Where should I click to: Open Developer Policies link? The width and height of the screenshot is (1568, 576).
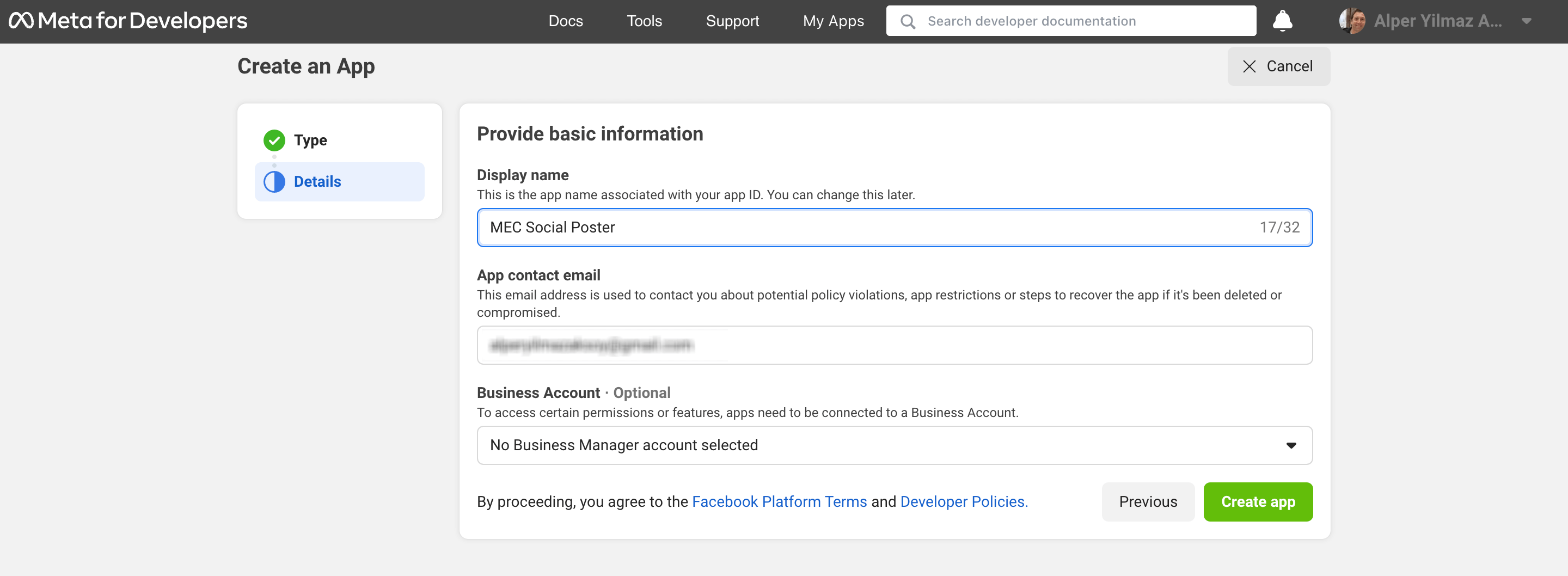(x=964, y=502)
